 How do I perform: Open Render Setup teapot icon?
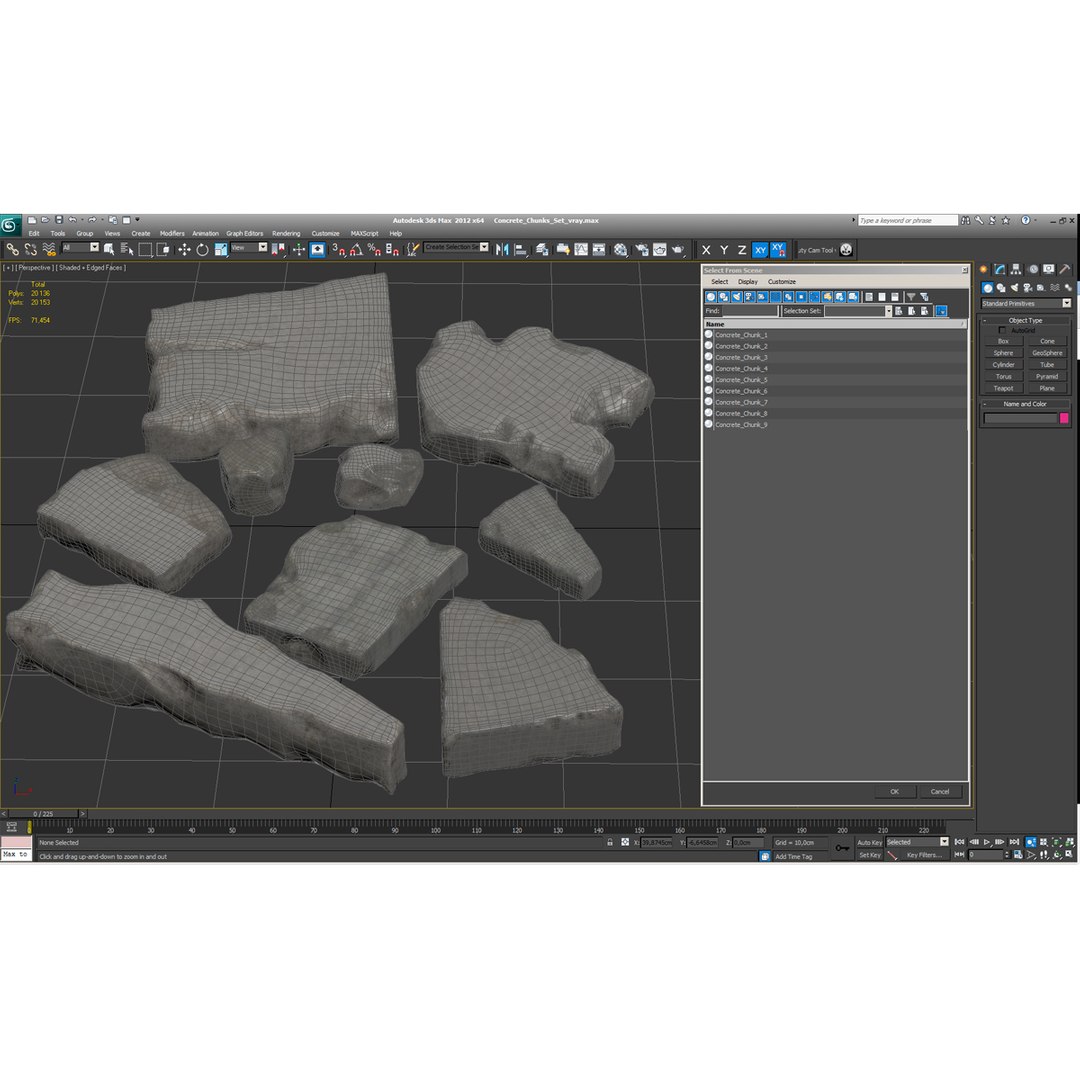[642, 250]
